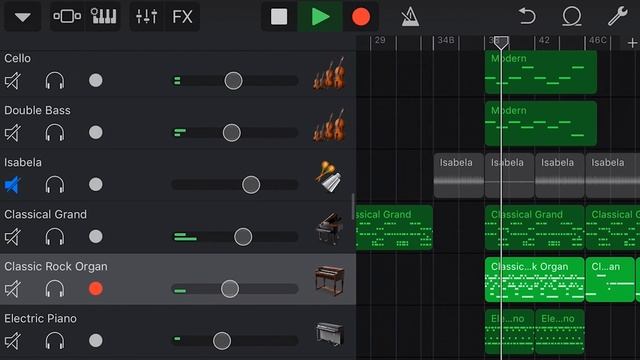Arm the Isabela track for recording
This screenshot has width=640, height=360.
[96, 184]
